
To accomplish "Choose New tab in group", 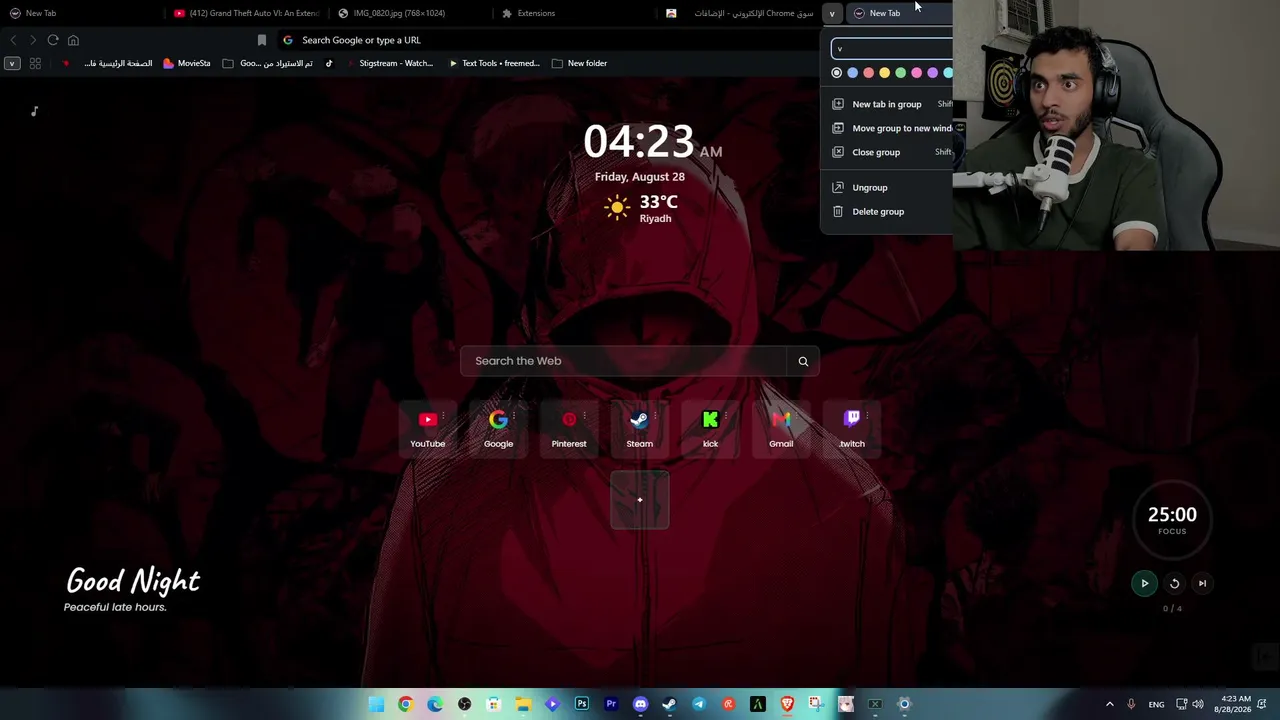I will coord(888,104).
